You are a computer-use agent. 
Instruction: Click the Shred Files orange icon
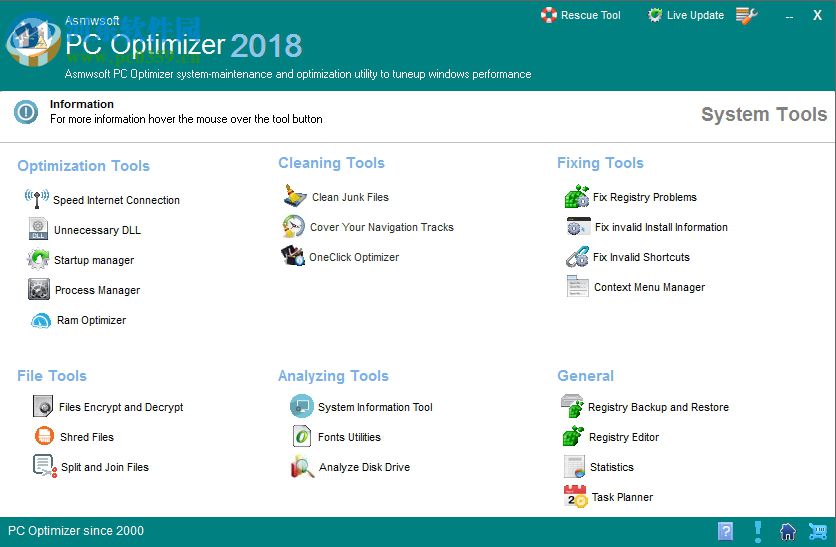44,436
